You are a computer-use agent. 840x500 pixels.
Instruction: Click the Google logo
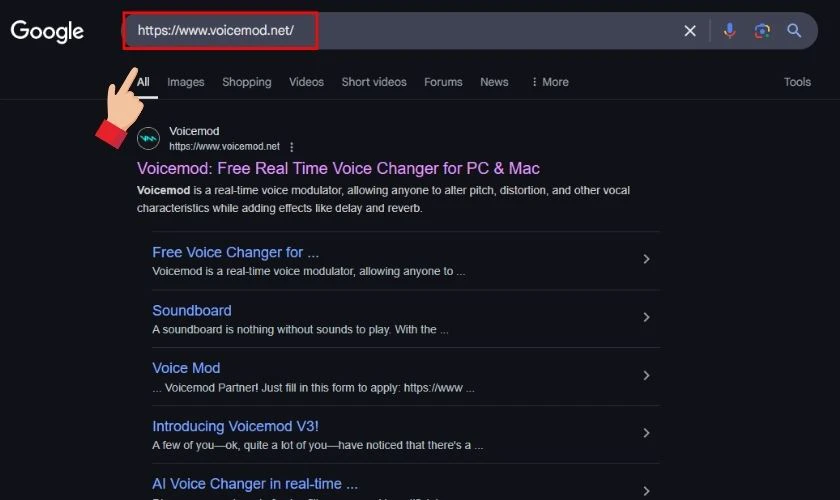click(47, 31)
